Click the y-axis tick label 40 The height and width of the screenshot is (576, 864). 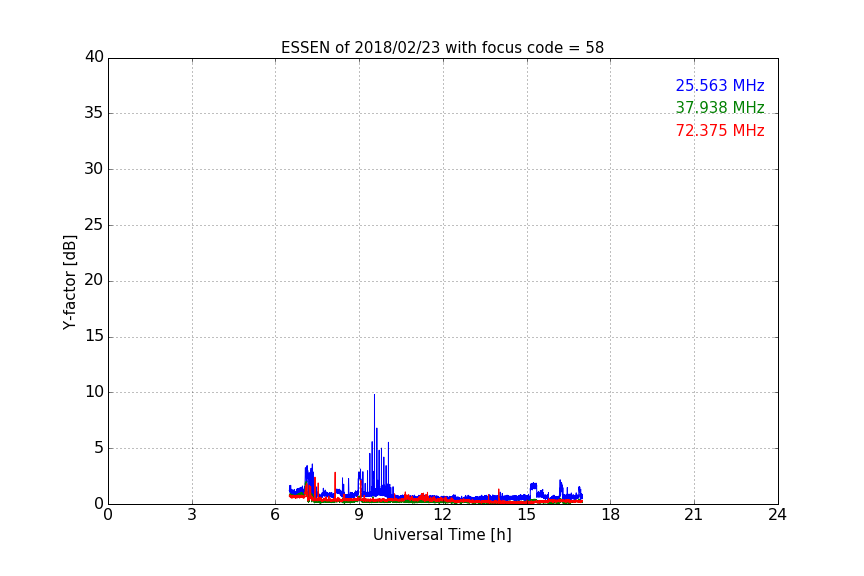pyautogui.click(x=94, y=57)
